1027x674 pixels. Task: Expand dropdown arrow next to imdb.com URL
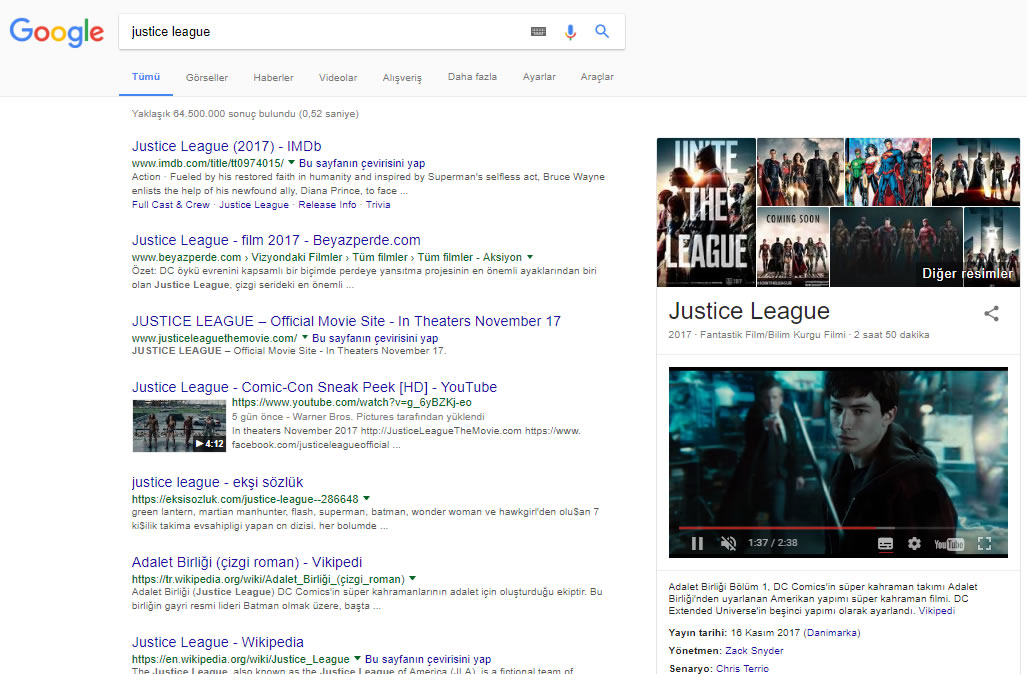tap(291, 162)
